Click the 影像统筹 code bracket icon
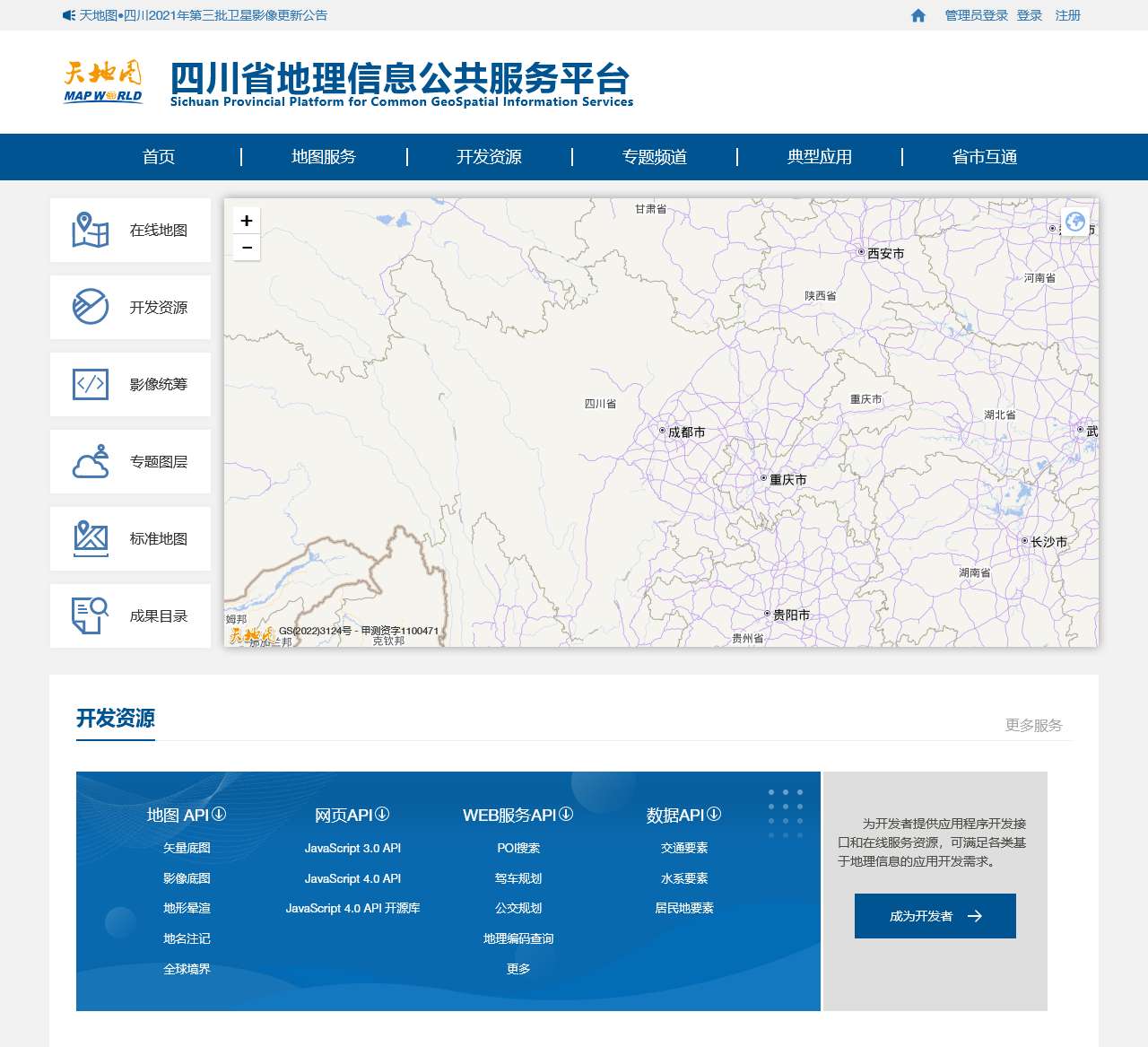The height and width of the screenshot is (1047, 1148). [x=90, y=384]
